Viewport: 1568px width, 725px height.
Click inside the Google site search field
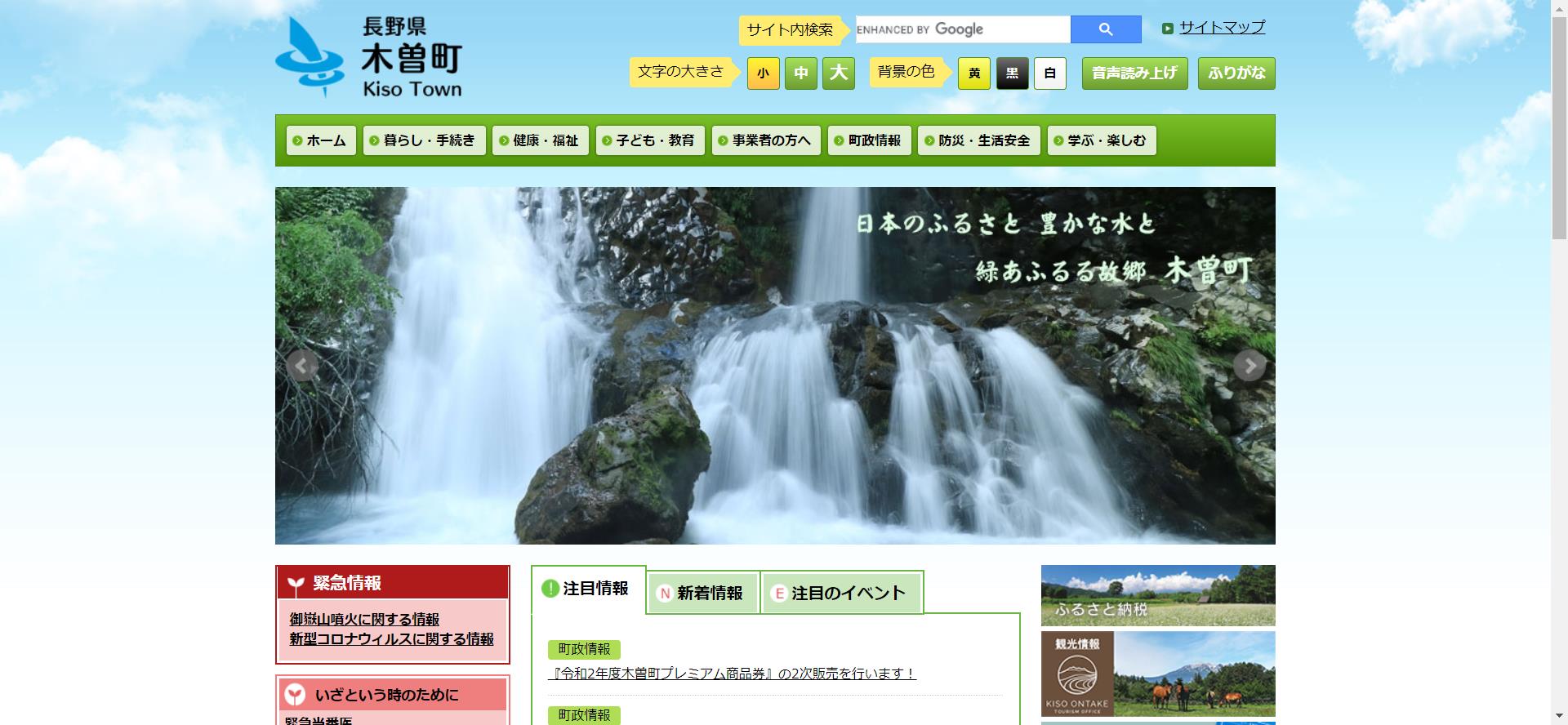962,29
